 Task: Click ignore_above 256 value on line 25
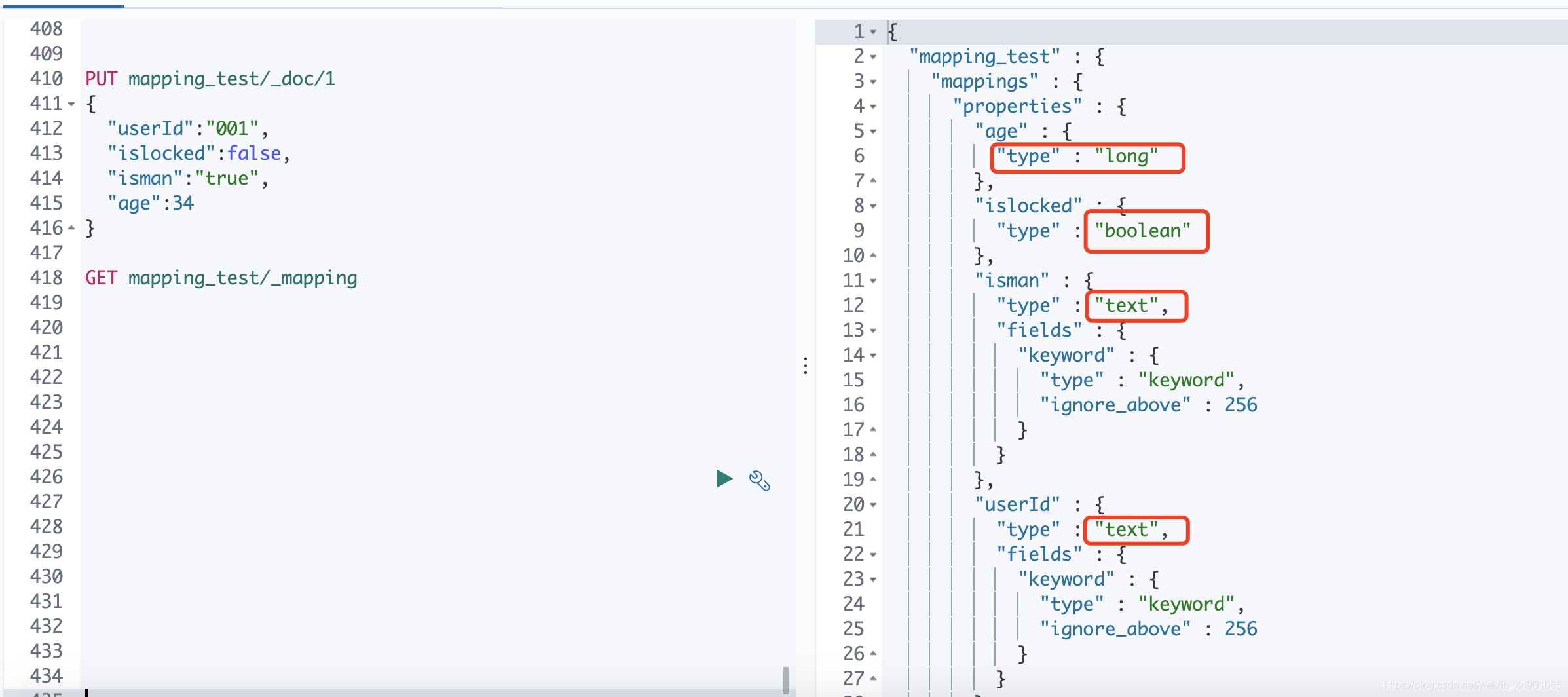[x=1241, y=629]
